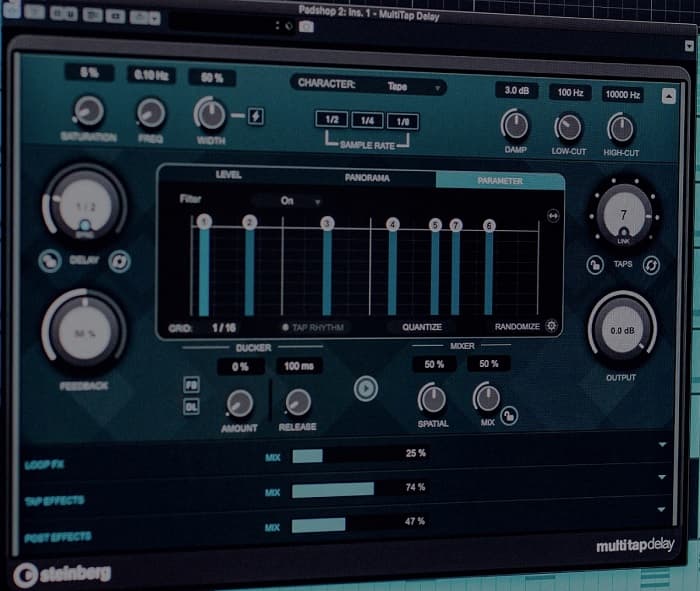This screenshot has width=700, height=591.
Task: Click the Post Effects section label
Action: click(x=58, y=537)
